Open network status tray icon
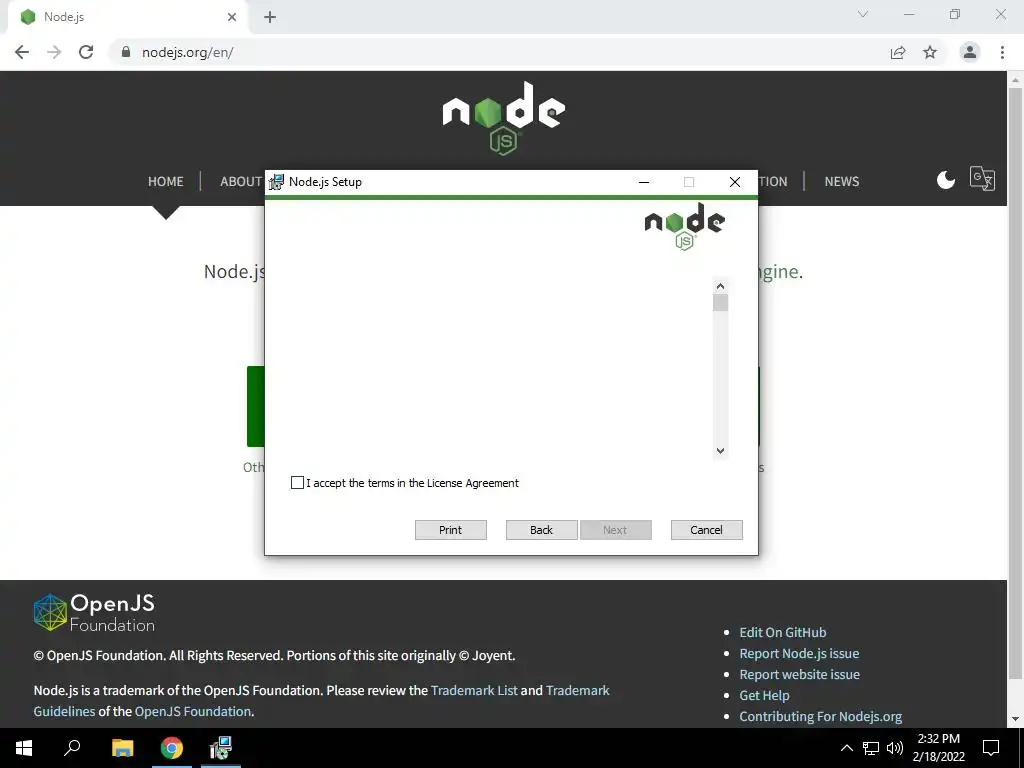This screenshot has width=1024, height=768. (871, 748)
